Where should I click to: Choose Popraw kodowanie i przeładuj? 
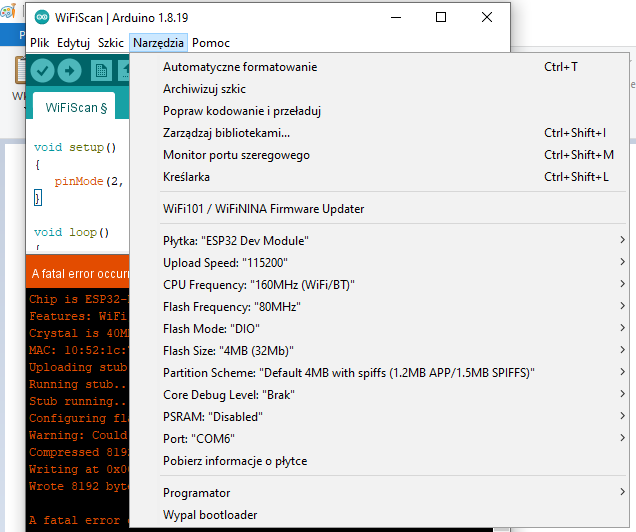coord(379,111)
